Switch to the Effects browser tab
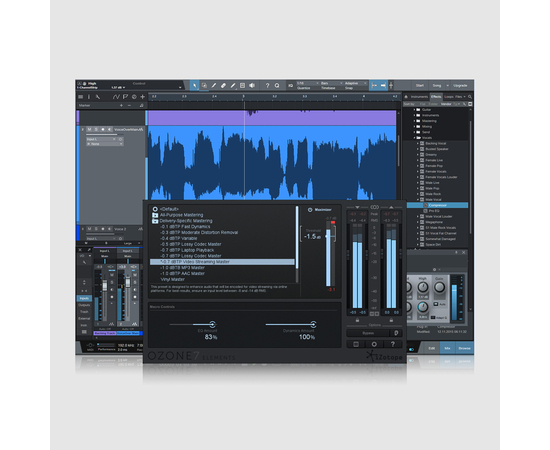 tap(436, 96)
